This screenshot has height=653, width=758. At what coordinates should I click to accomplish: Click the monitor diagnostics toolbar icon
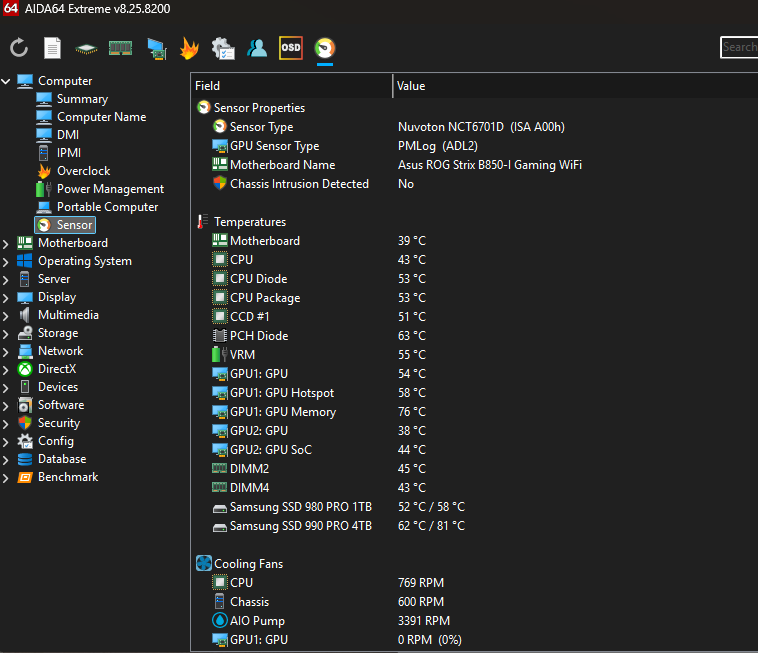click(155, 47)
